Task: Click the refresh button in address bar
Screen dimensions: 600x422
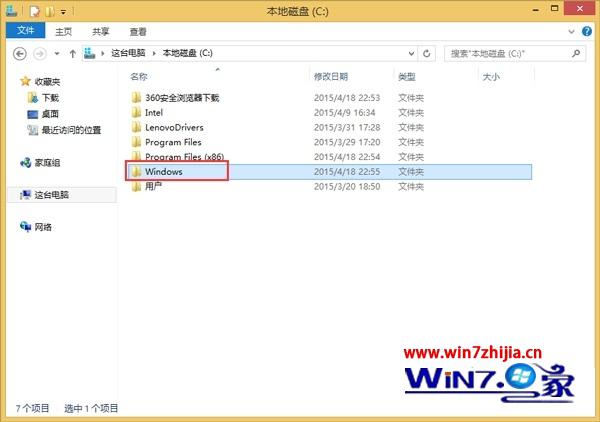Action: click(x=427, y=54)
